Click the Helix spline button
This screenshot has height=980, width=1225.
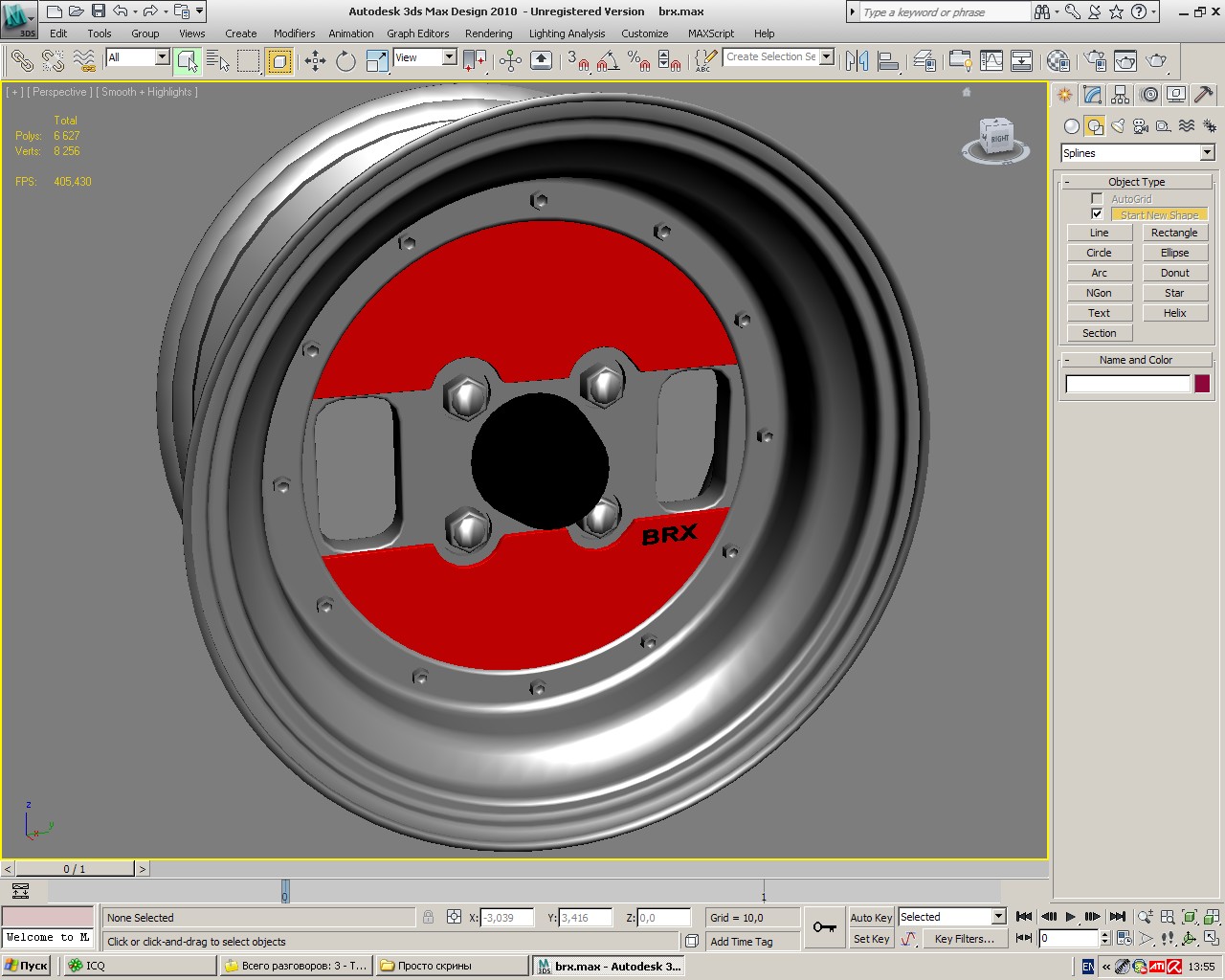tap(1174, 313)
